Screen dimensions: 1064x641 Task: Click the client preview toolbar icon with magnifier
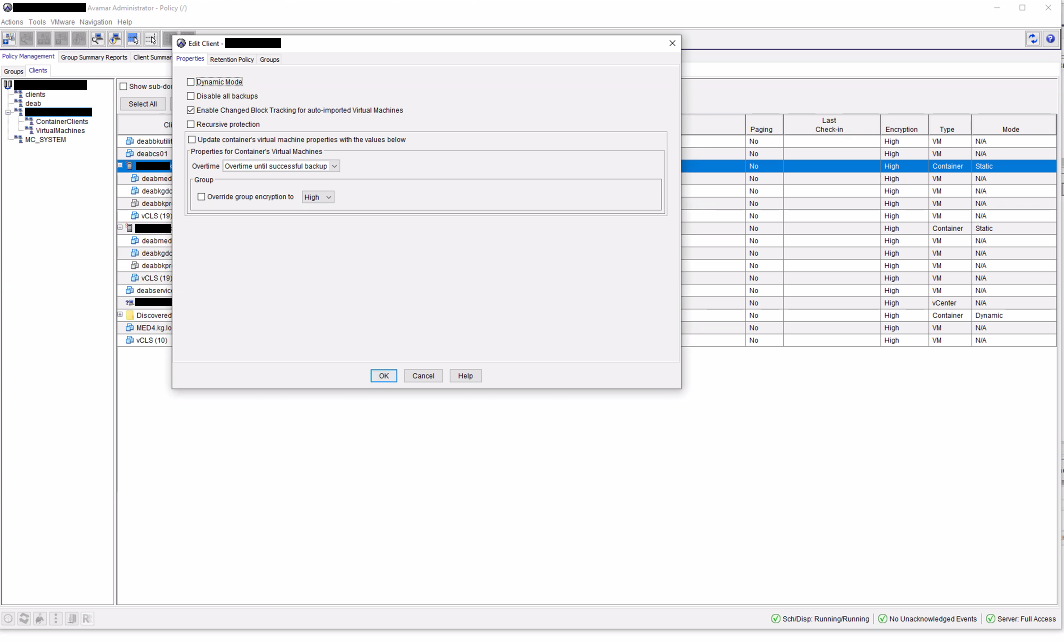click(x=98, y=39)
